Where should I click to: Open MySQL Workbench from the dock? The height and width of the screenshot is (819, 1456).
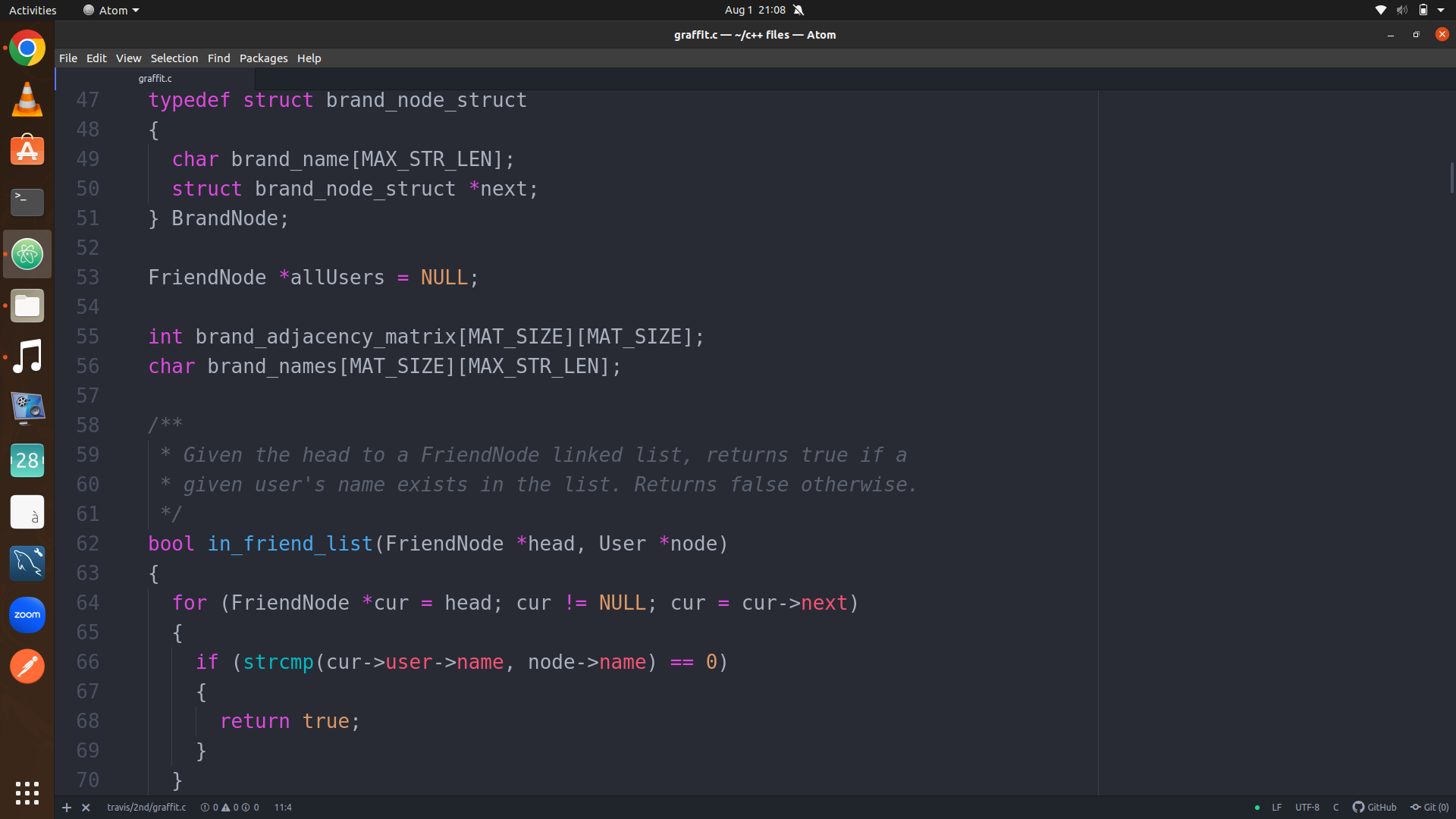27,563
